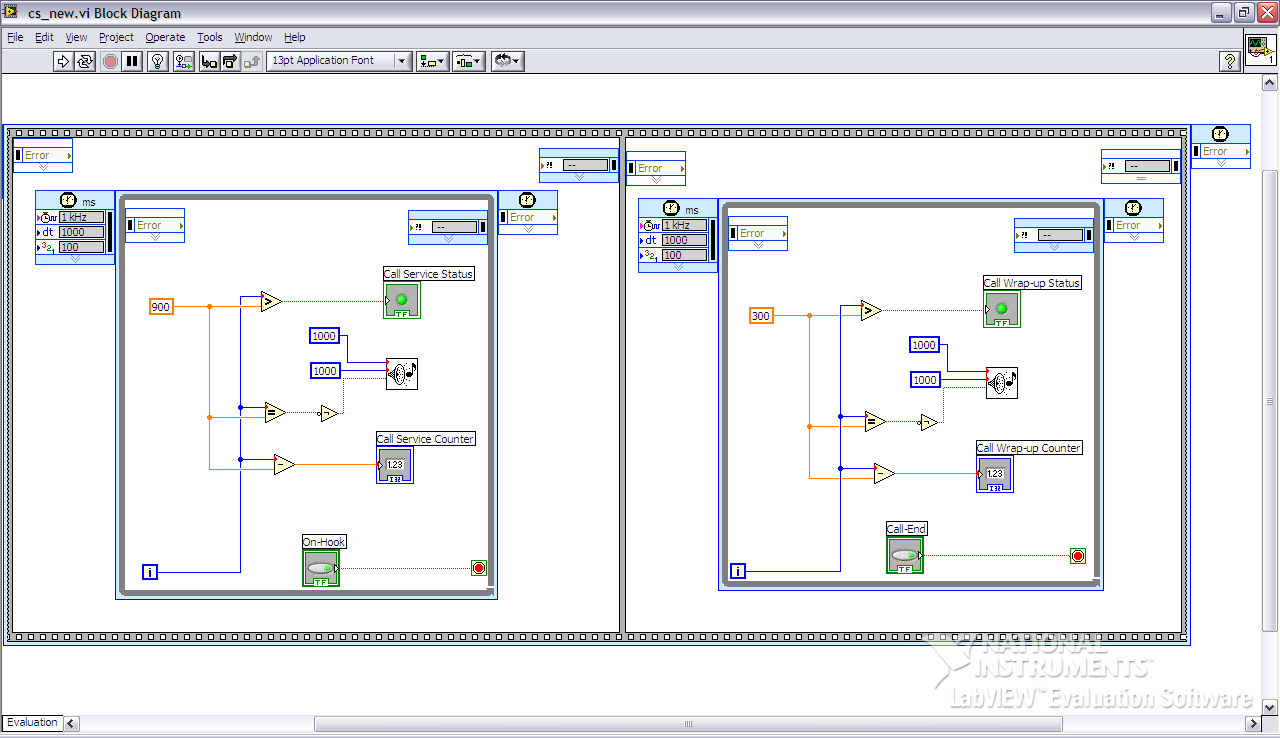
Task: Open the 13pt Application Font dropdown
Action: 339,61
